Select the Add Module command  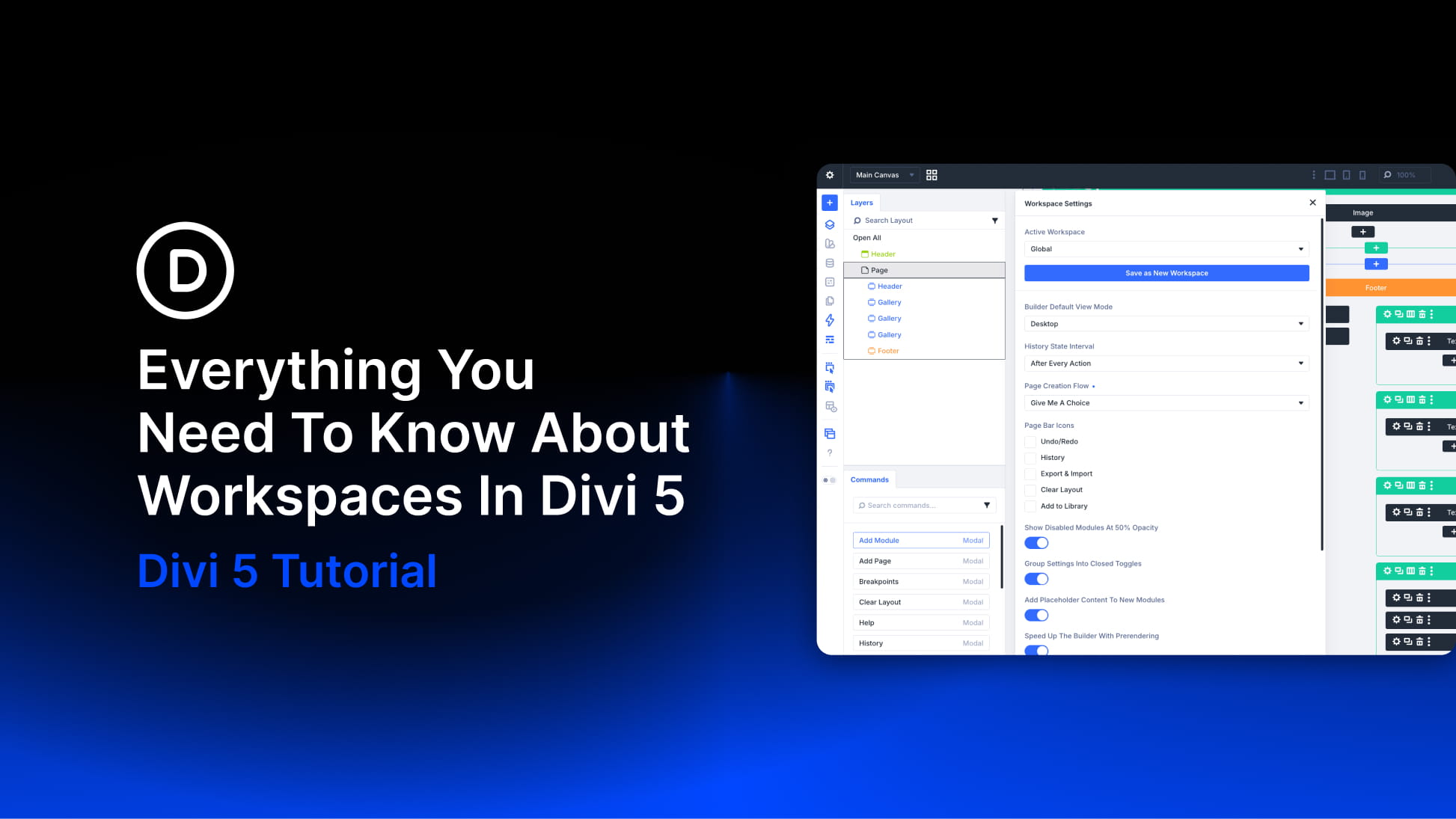click(921, 540)
